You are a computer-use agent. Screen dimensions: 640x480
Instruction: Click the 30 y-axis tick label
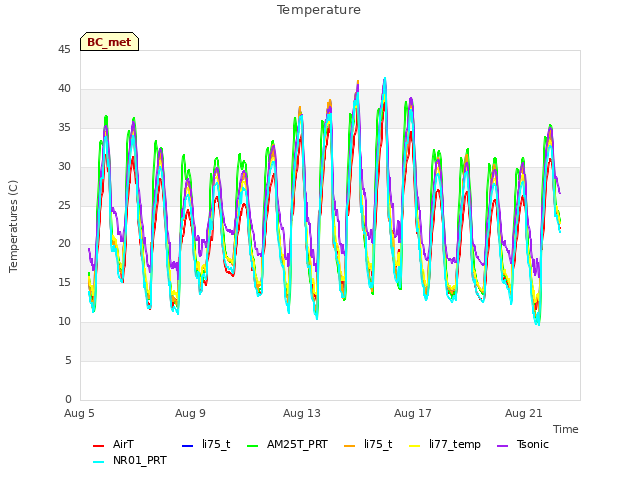pos(64,167)
